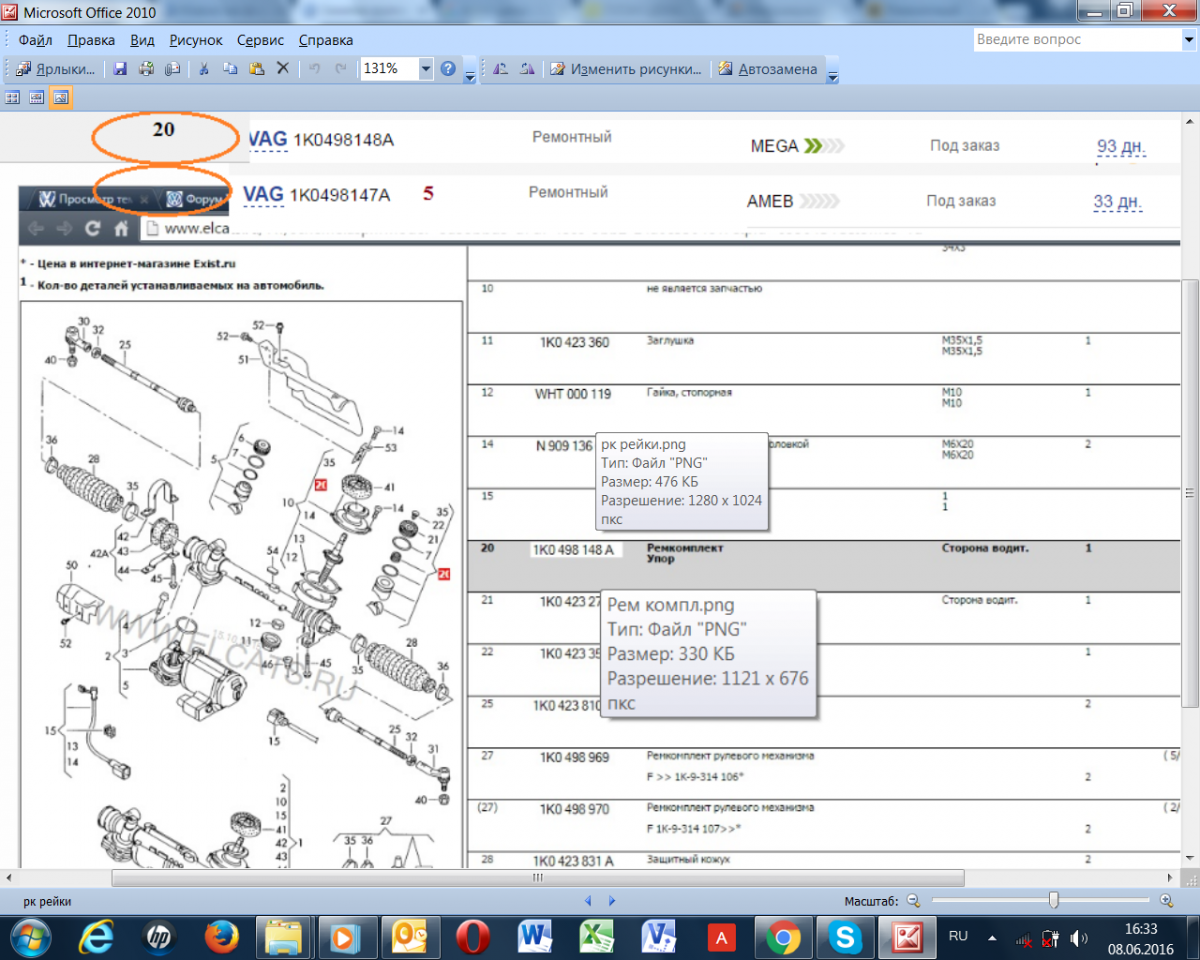Click the vertical scrollbar up arrow

1190,122
